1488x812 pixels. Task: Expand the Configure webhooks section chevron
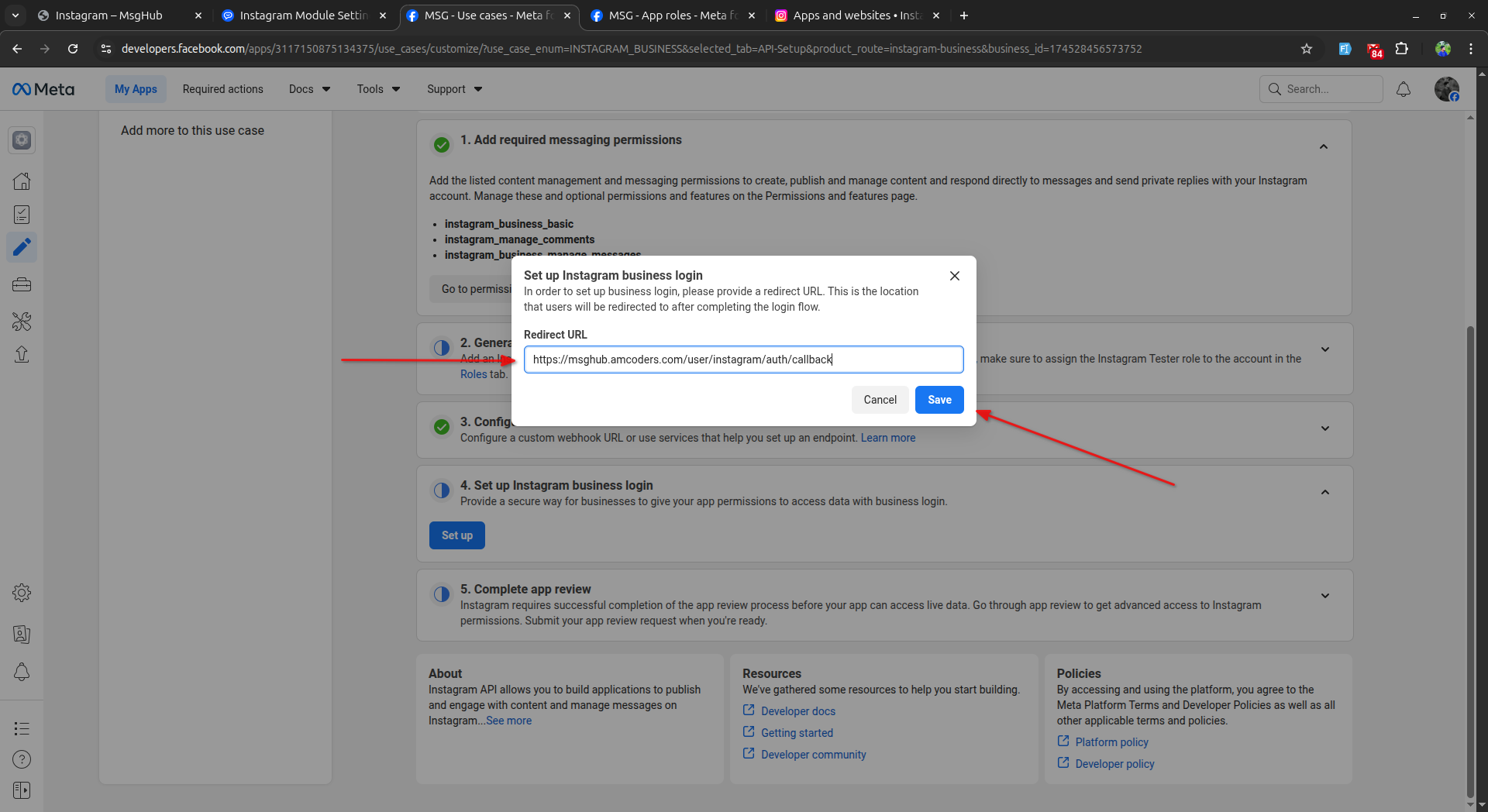coord(1325,428)
